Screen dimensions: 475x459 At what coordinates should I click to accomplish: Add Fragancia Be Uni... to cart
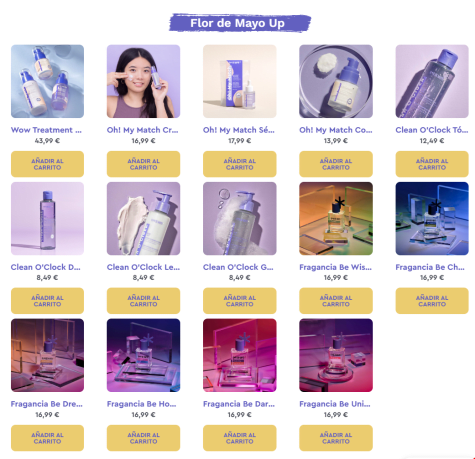[336, 438]
